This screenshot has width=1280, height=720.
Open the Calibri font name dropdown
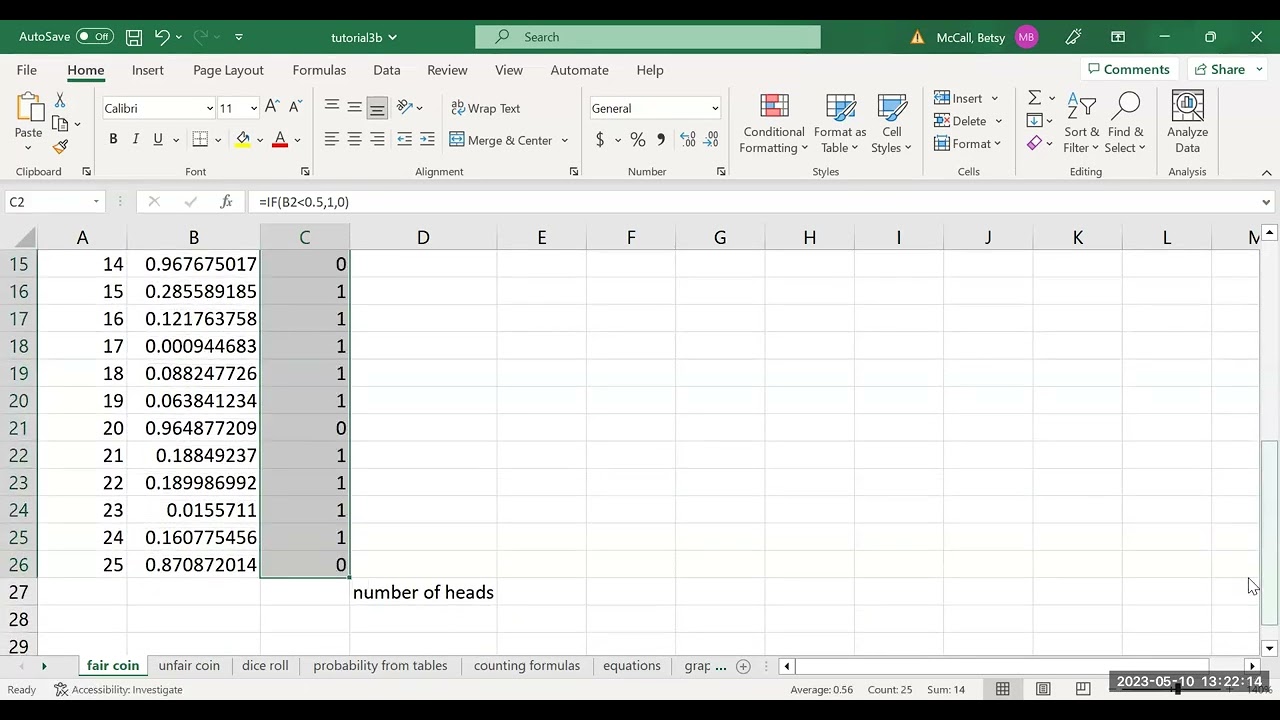click(x=209, y=108)
